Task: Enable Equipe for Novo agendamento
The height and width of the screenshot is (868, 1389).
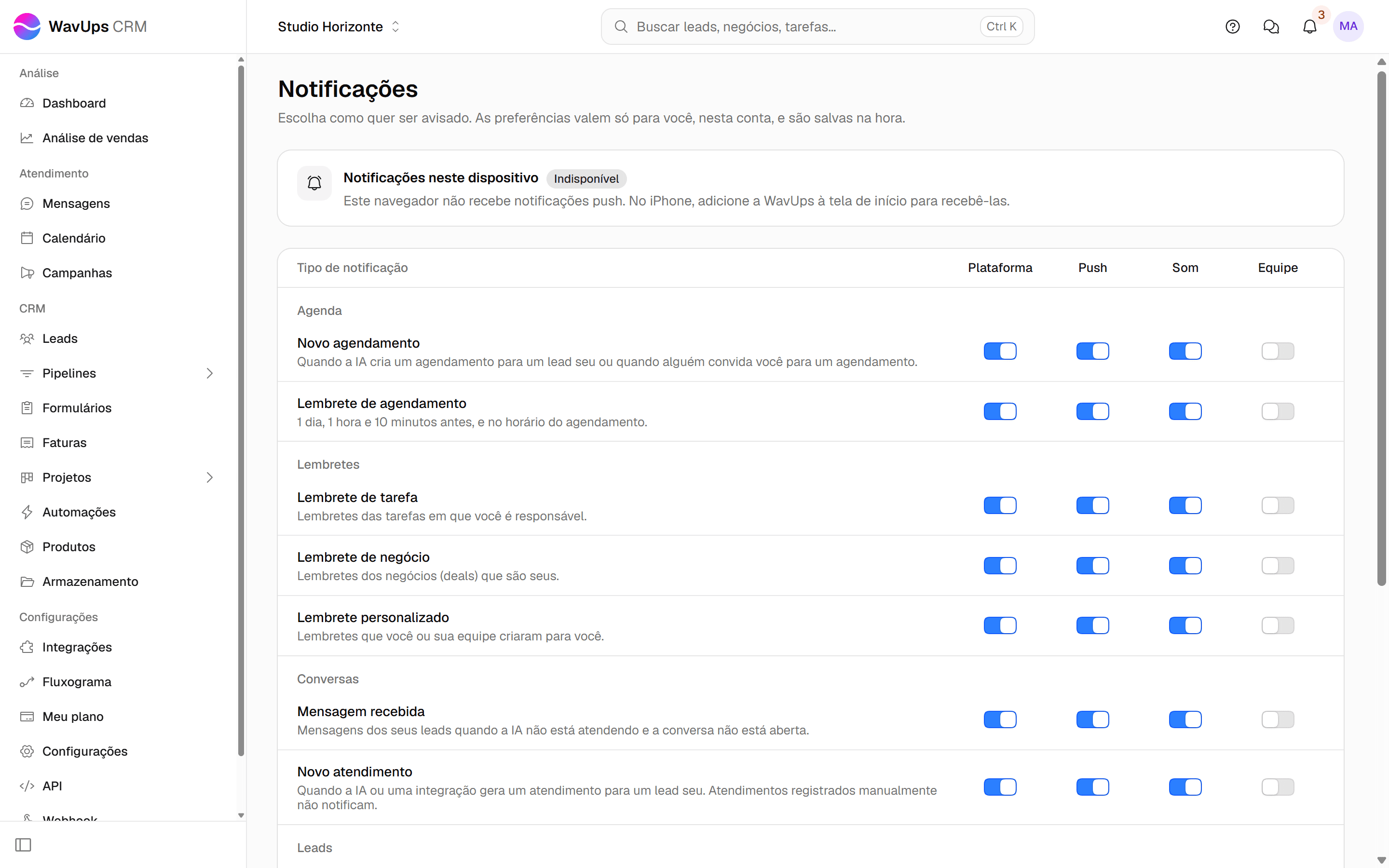Action: (x=1278, y=352)
